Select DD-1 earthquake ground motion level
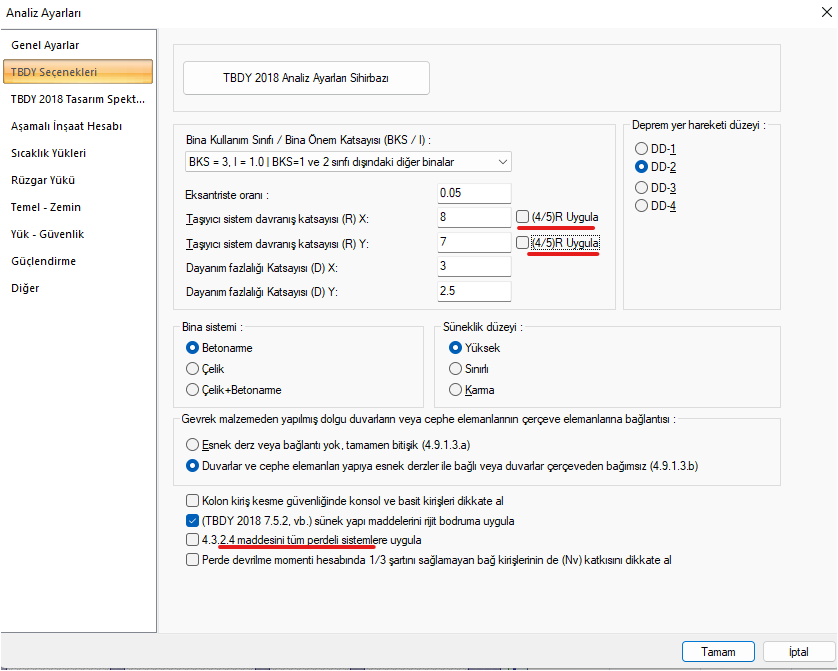The width and height of the screenshot is (838, 671). pyautogui.click(x=642, y=149)
